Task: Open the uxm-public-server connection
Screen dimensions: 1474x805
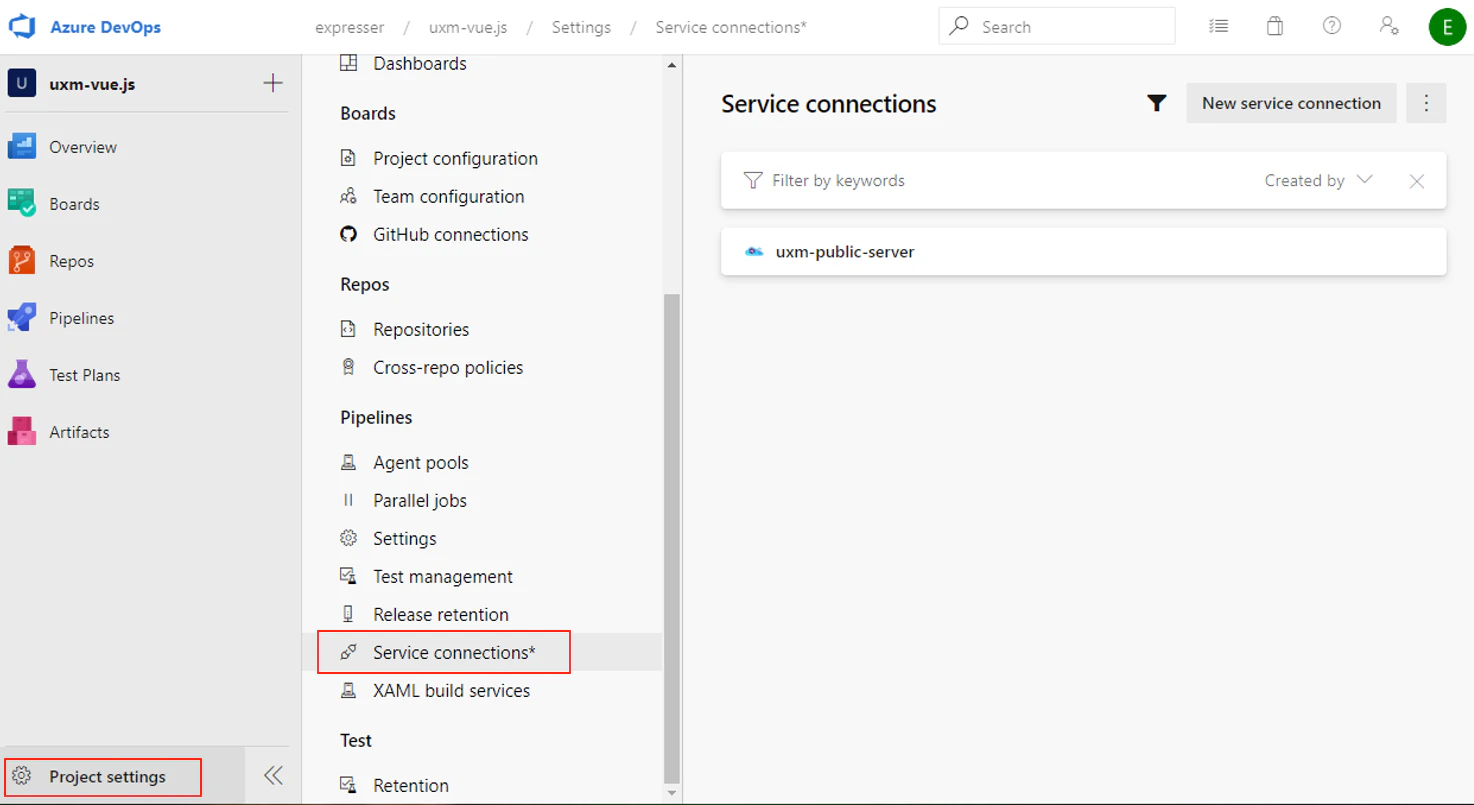Action: point(1083,252)
